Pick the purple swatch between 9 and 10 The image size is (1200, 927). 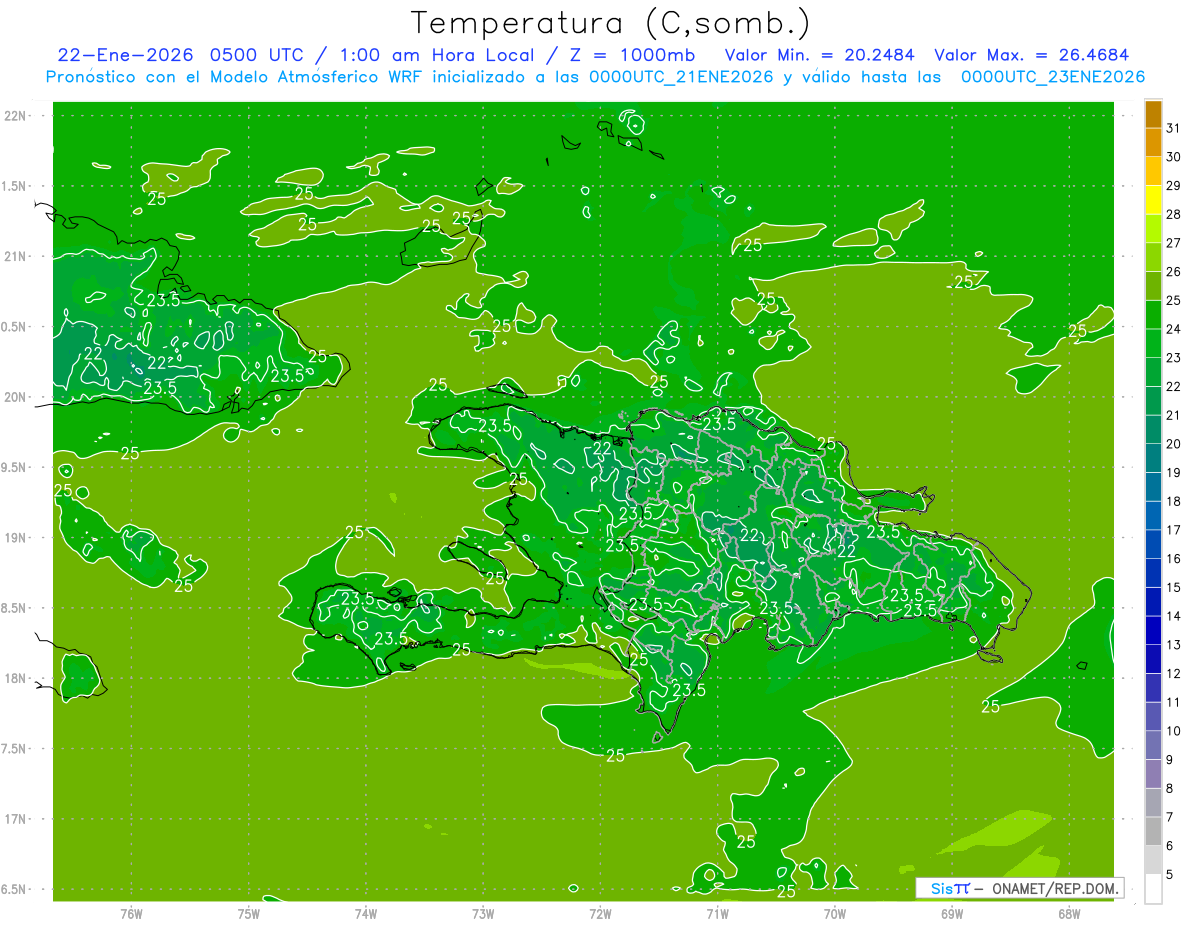tap(1153, 745)
